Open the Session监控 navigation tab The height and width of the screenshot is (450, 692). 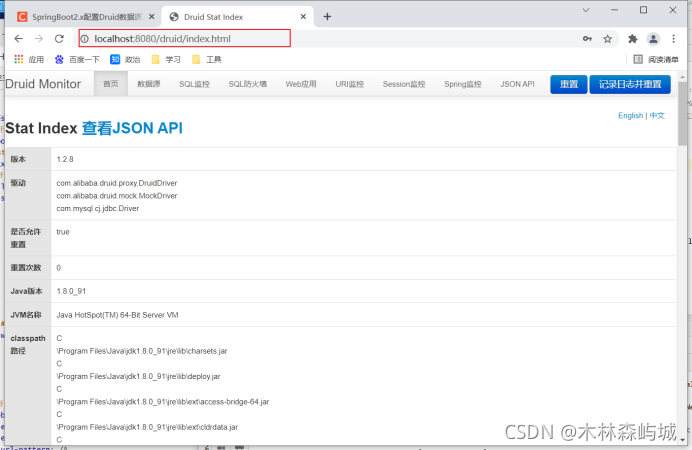(404, 84)
